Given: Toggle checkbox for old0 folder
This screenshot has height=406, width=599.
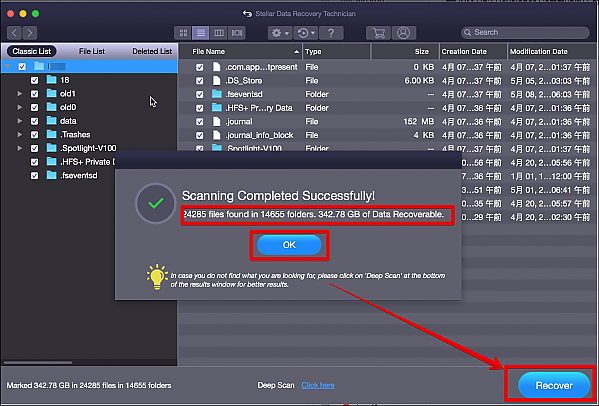Looking at the screenshot, I should [34, 107].
